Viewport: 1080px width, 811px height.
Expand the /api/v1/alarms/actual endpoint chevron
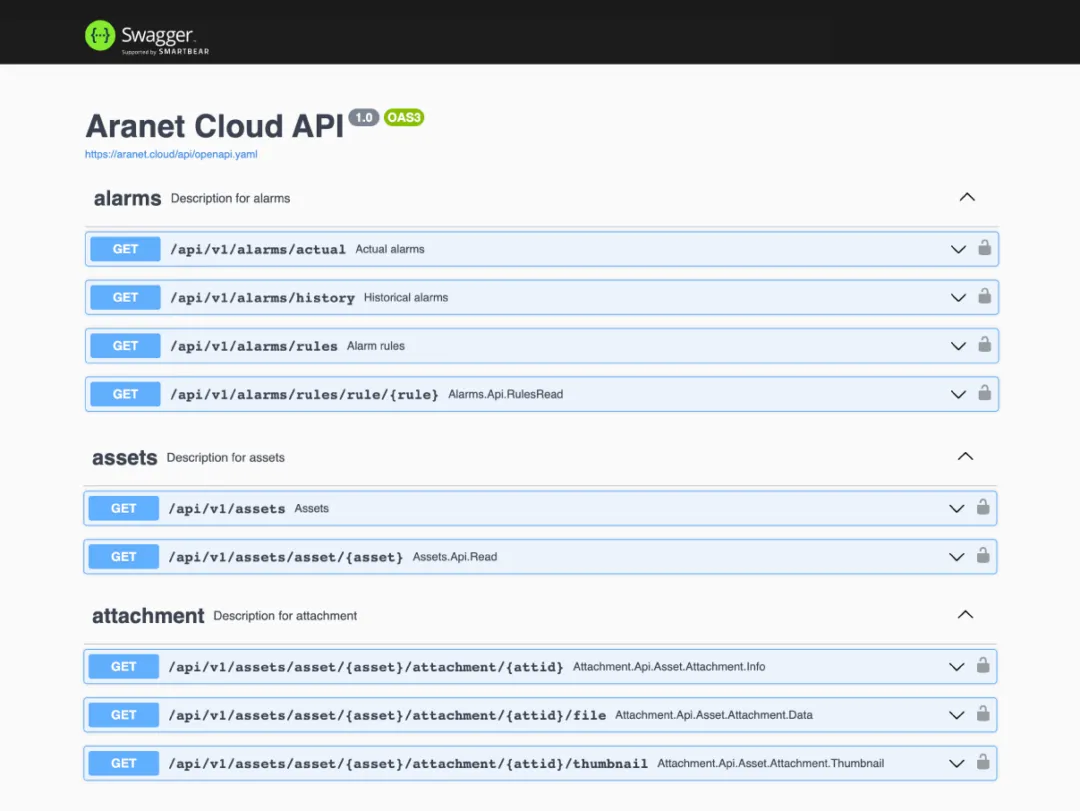[958, 249]
